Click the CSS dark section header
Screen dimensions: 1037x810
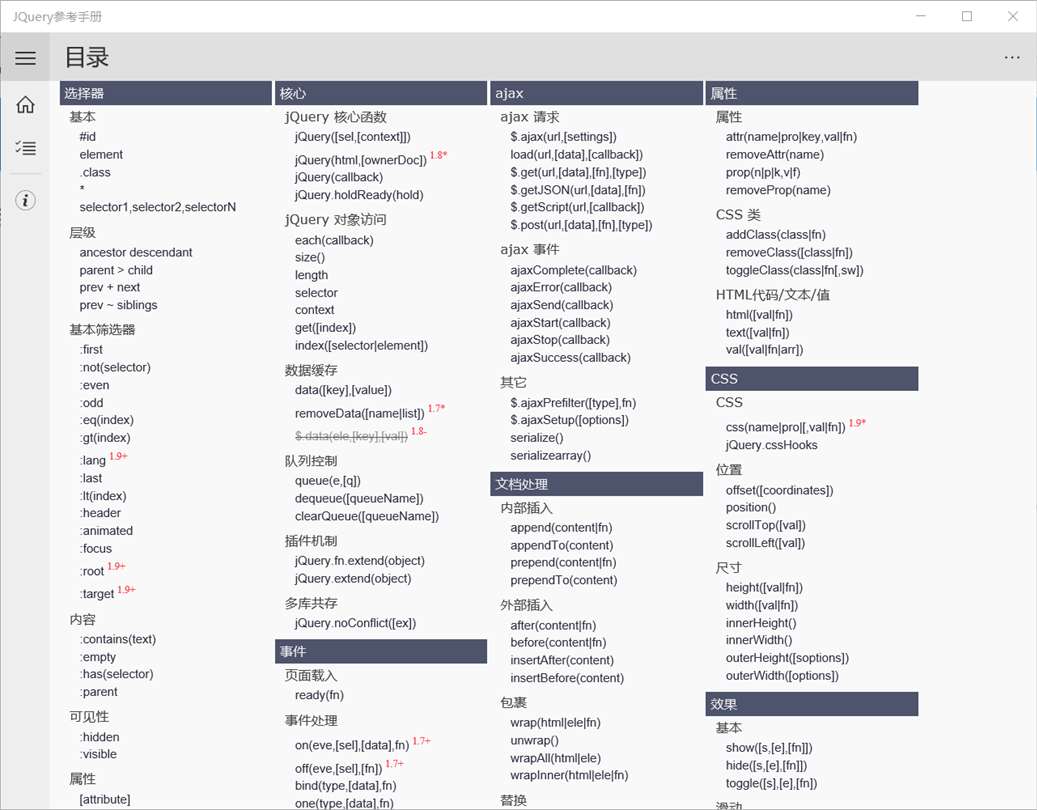pyautogui.click(x=812, y=379)
